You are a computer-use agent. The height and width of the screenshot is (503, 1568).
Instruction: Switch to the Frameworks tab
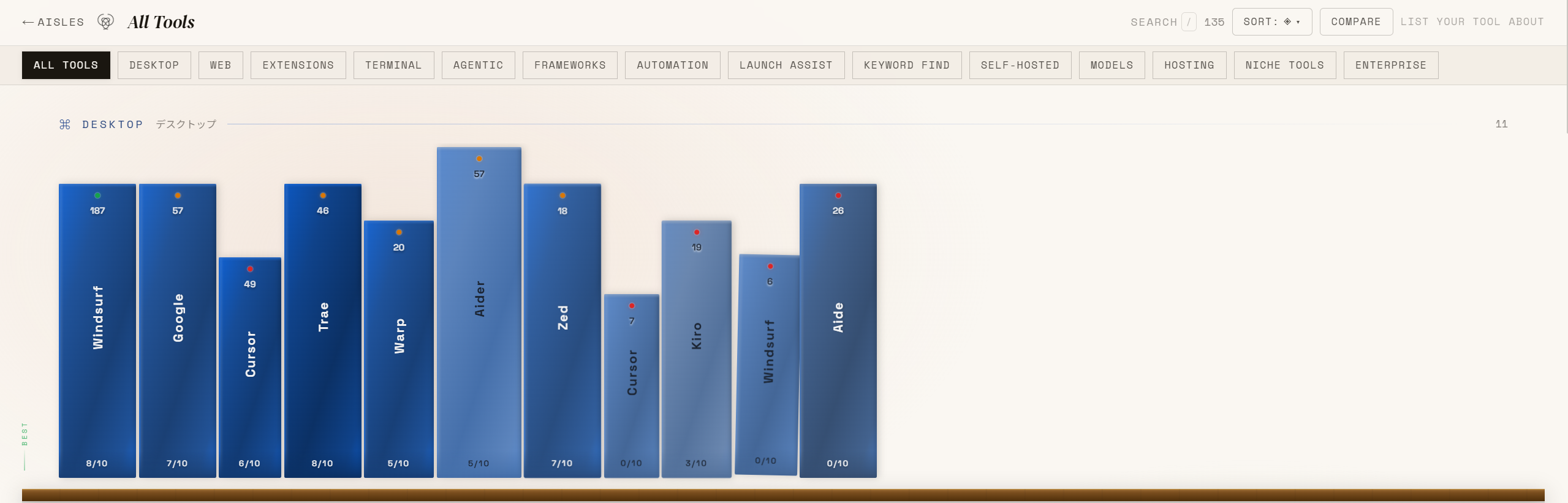pyautogui.click(x=570, y=65)
